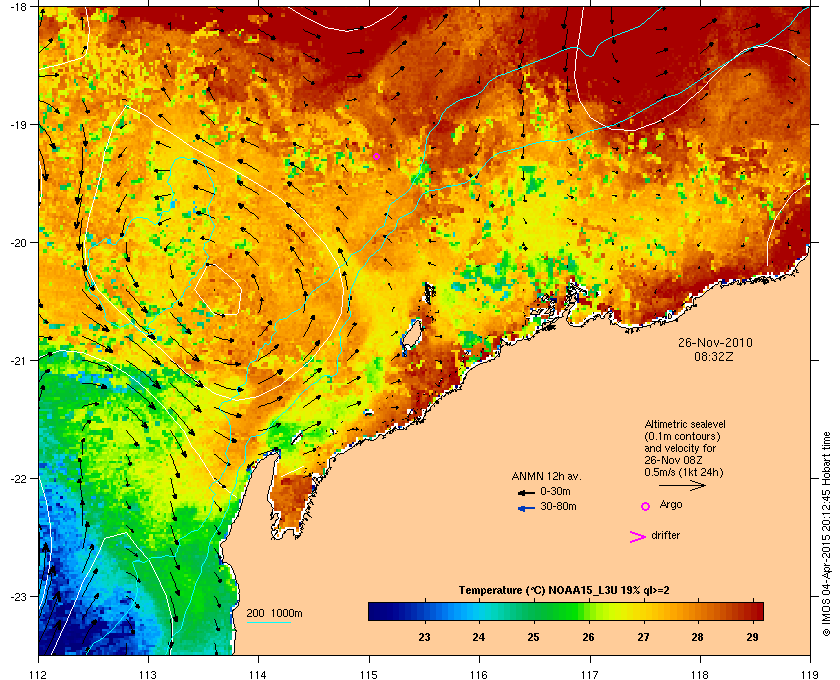Click the colorbar tick label 24
Screen dimensions: 840x680
(x=479, y=637)
